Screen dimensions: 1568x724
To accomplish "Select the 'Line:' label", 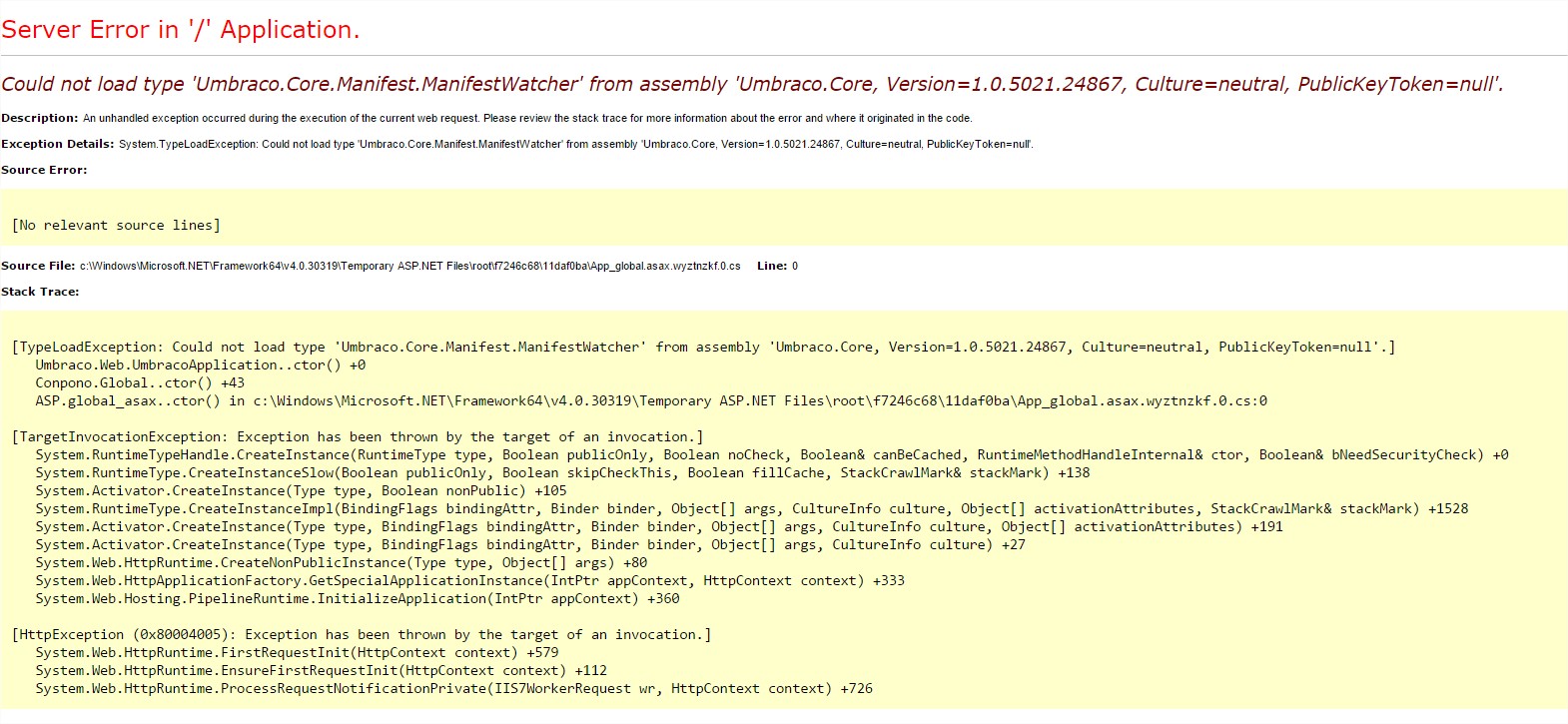I will pyautogui.click(x=772, y=266).
